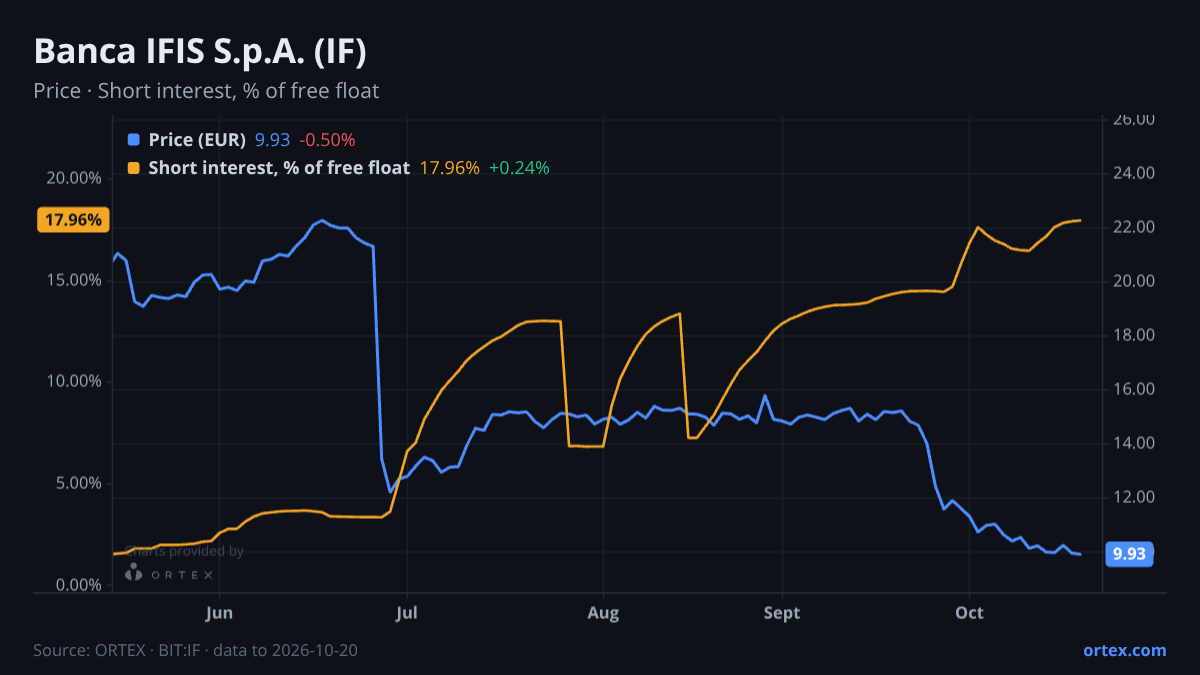The width and height of the screenshot is (1200, 675).
Task: Click the Oct date axis label
Action: click(x=969, y=613)
